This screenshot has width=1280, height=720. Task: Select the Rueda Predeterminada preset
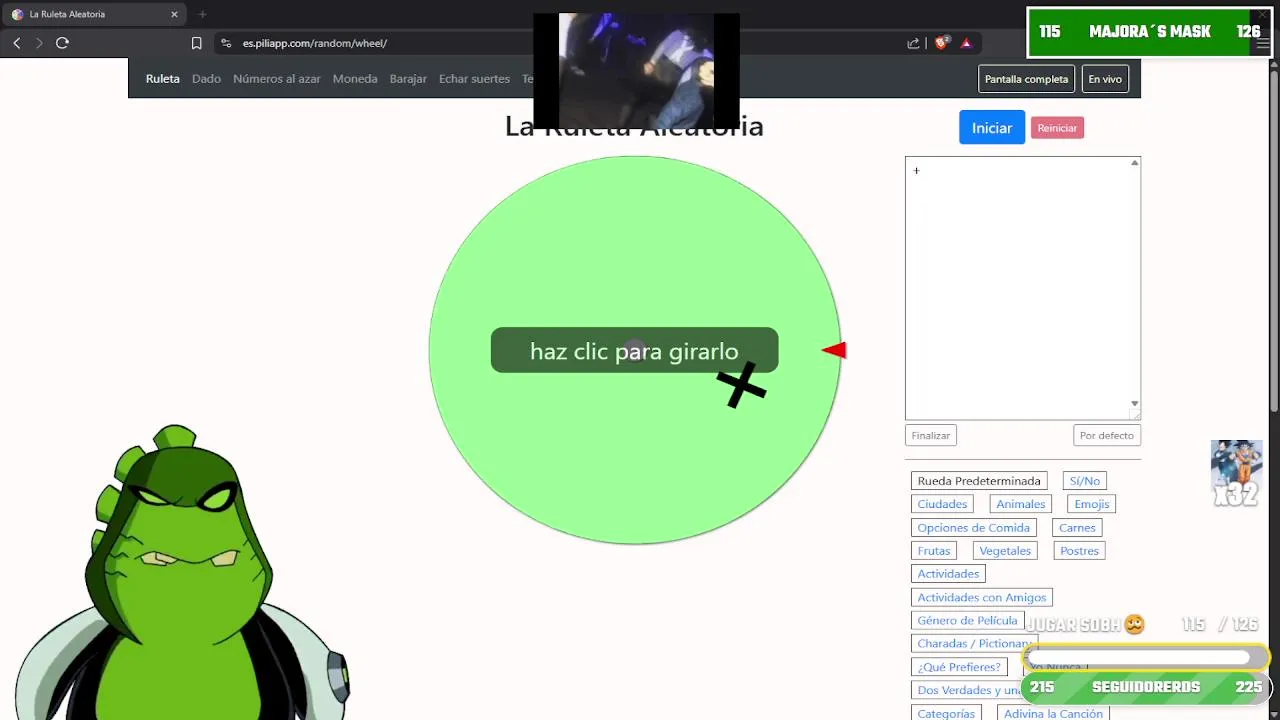click(979, 481)
